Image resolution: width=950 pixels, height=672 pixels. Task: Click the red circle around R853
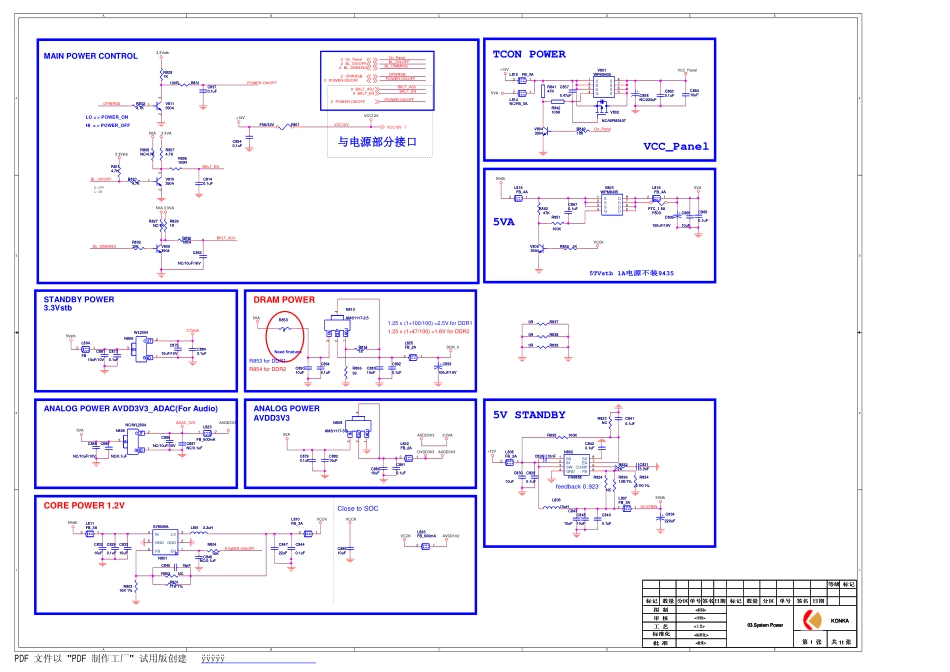click(284, 337)
